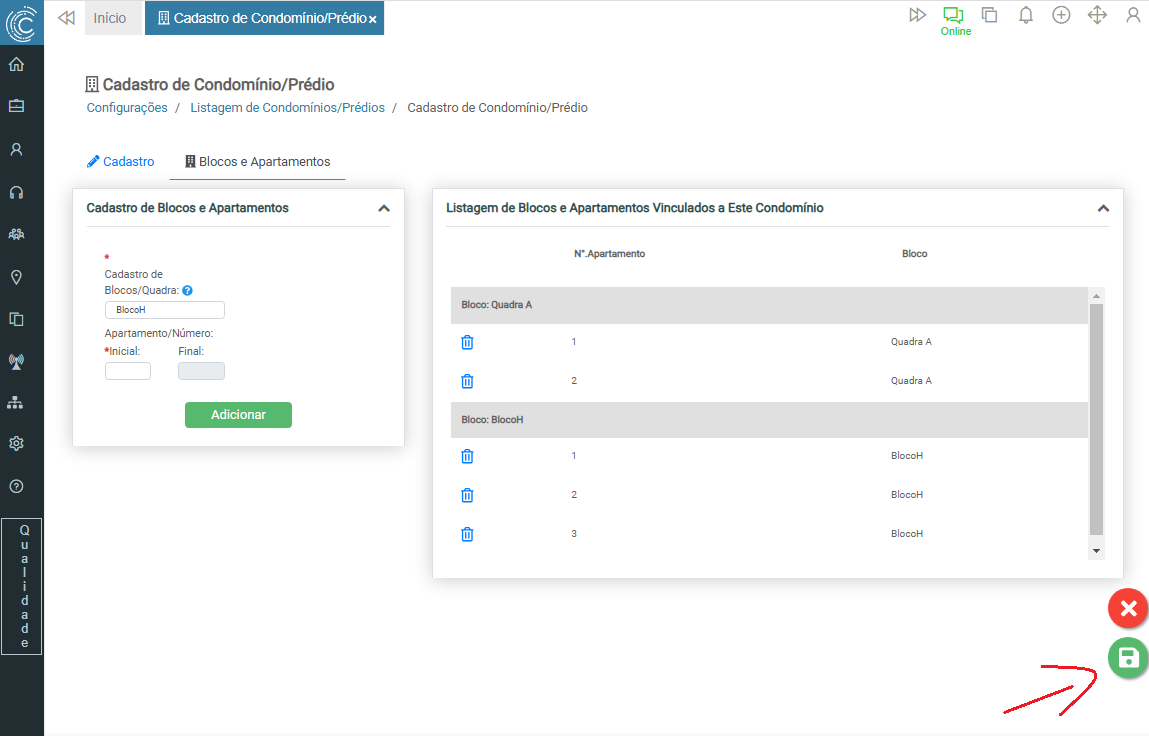Open Listagem de Condomínios/Prédios breadcrumb link

click(x=287, y=108)
